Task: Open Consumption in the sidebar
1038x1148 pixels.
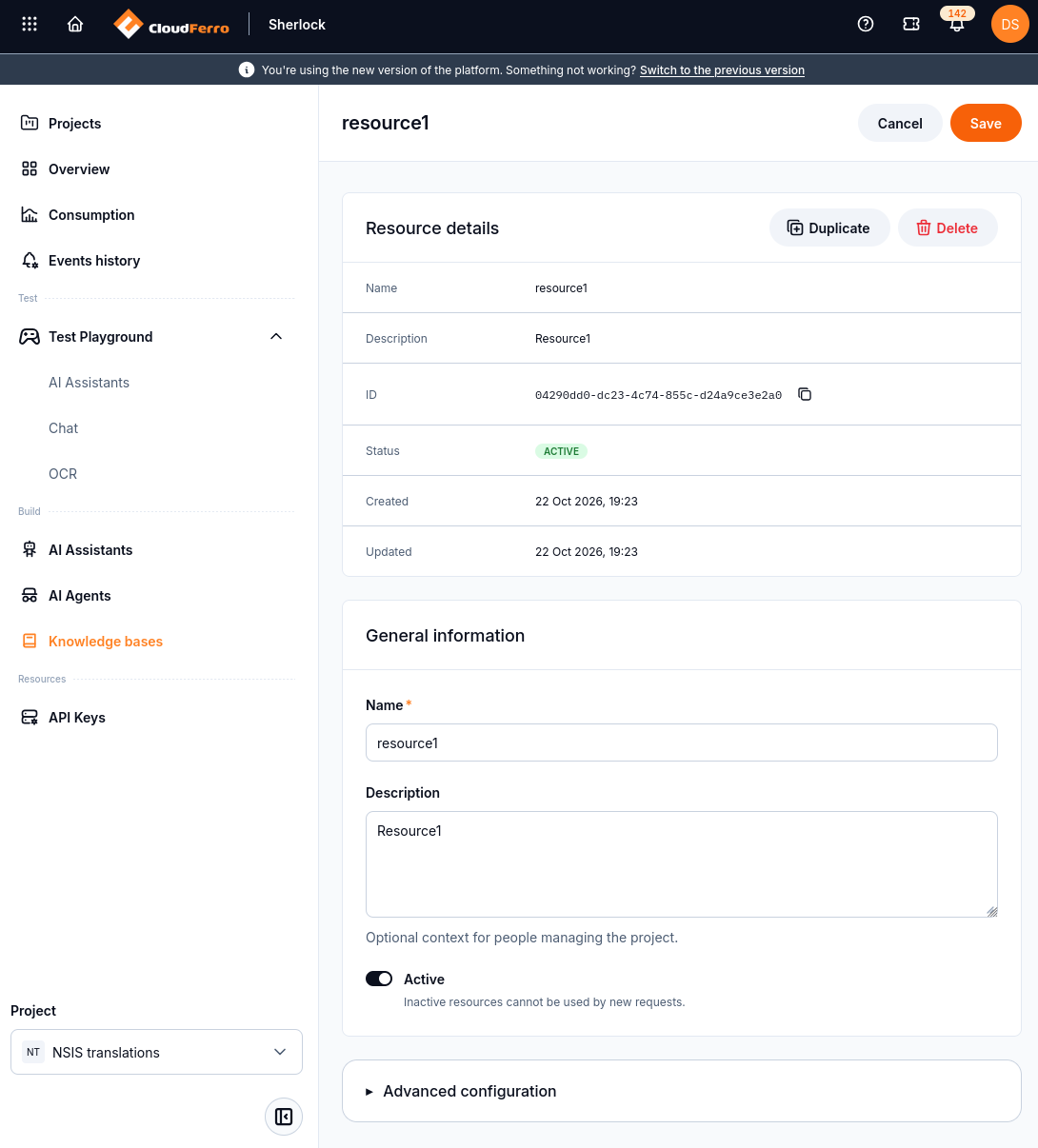Action: point(91,214)
